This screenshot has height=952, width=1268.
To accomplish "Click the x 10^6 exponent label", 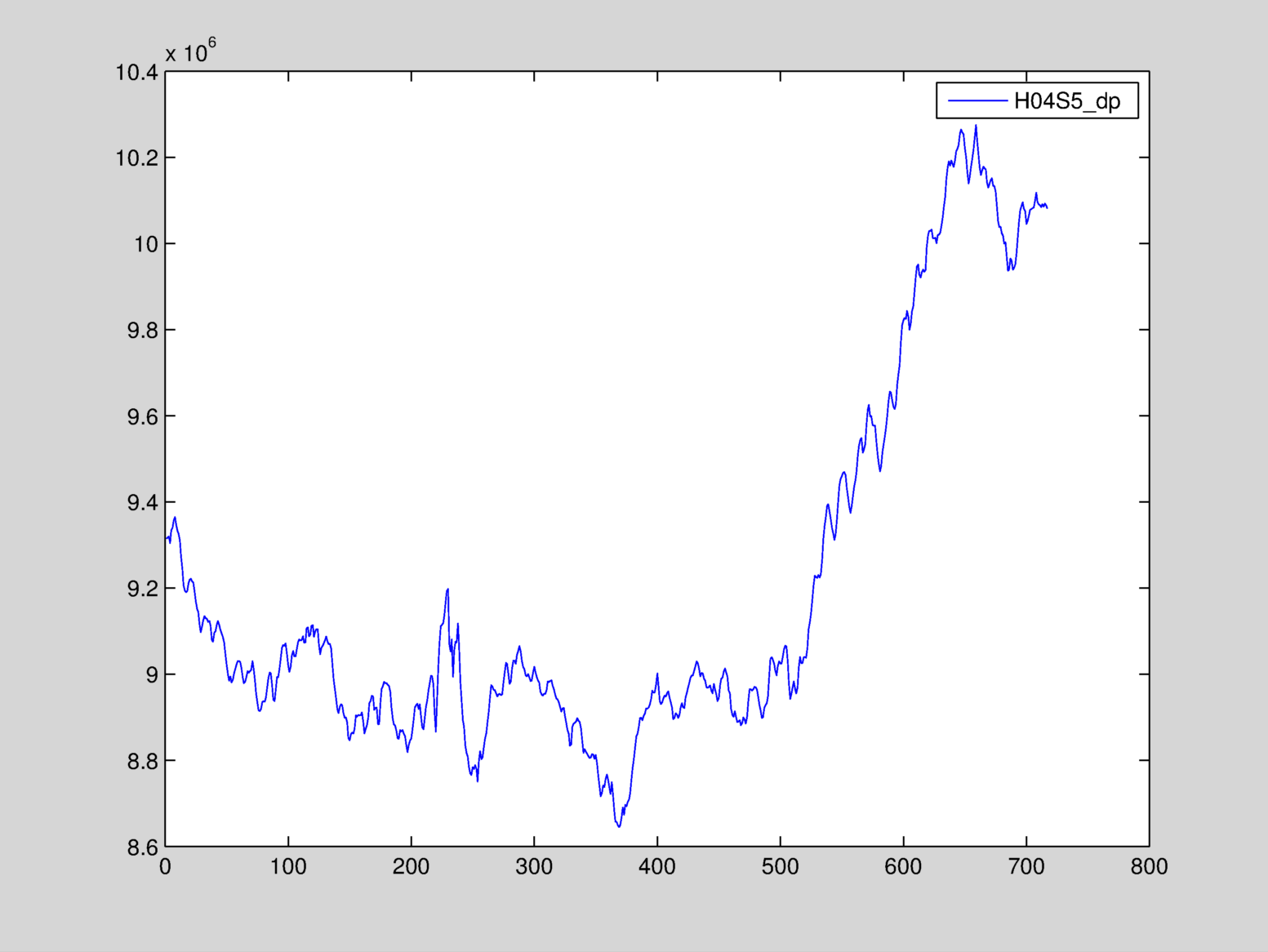I will point(190,52).
